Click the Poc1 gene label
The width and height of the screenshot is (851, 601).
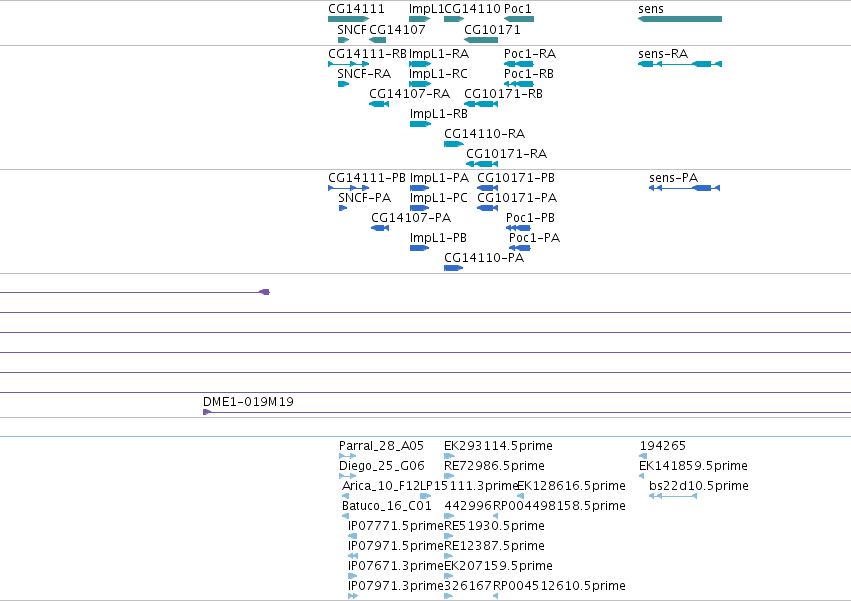coord(518,9)
